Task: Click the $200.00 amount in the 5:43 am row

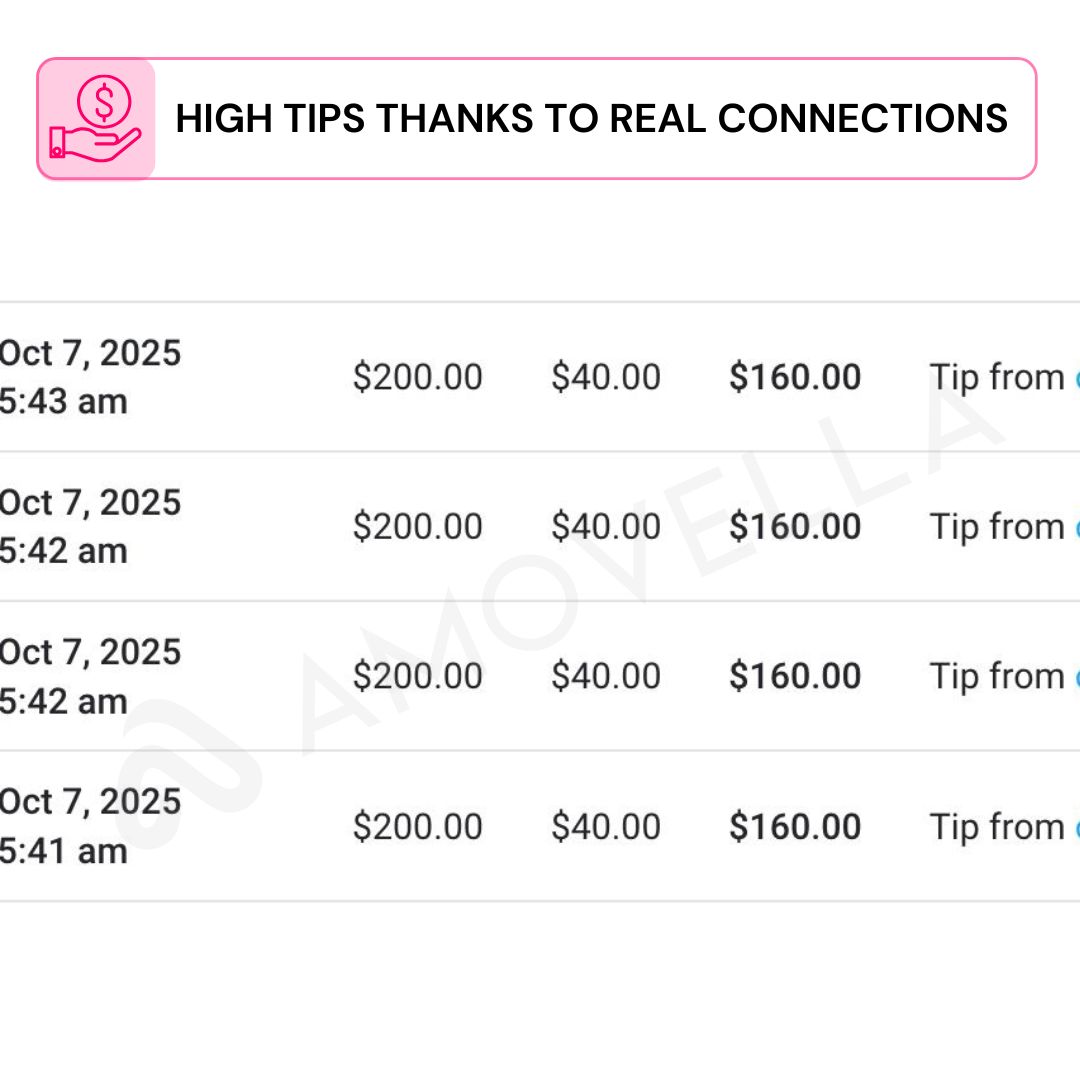Action: [x=417, y=377]
